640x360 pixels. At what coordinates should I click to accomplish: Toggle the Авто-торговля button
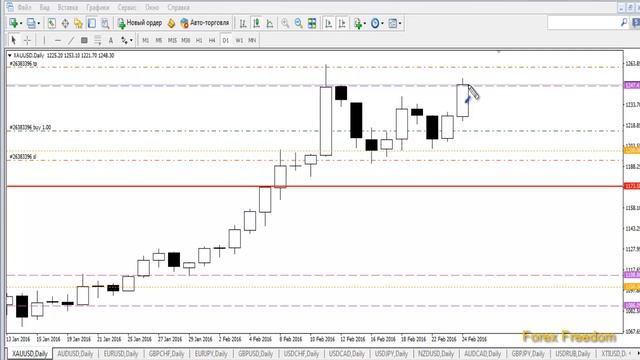pos(205,23)
